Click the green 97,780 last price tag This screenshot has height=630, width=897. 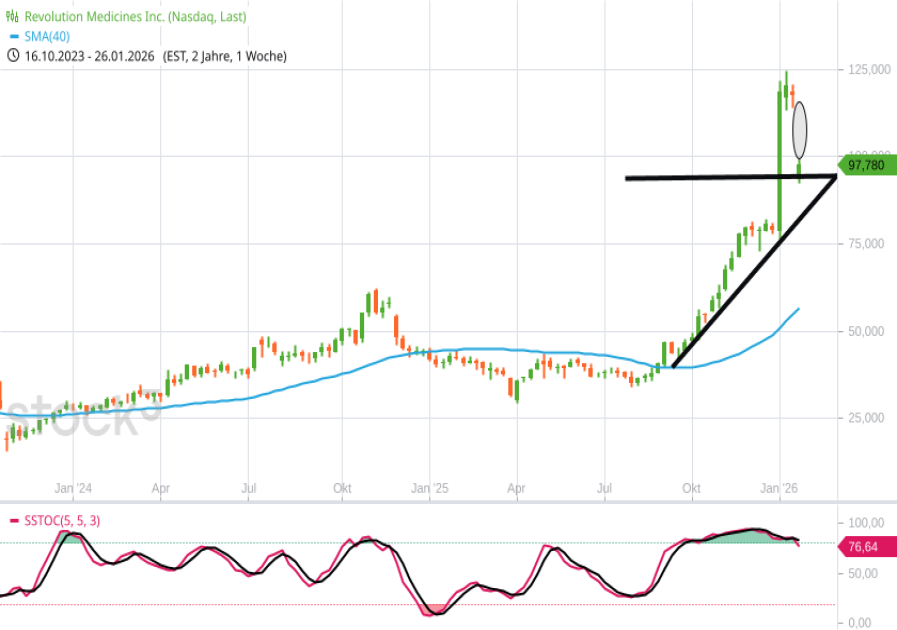866,165
